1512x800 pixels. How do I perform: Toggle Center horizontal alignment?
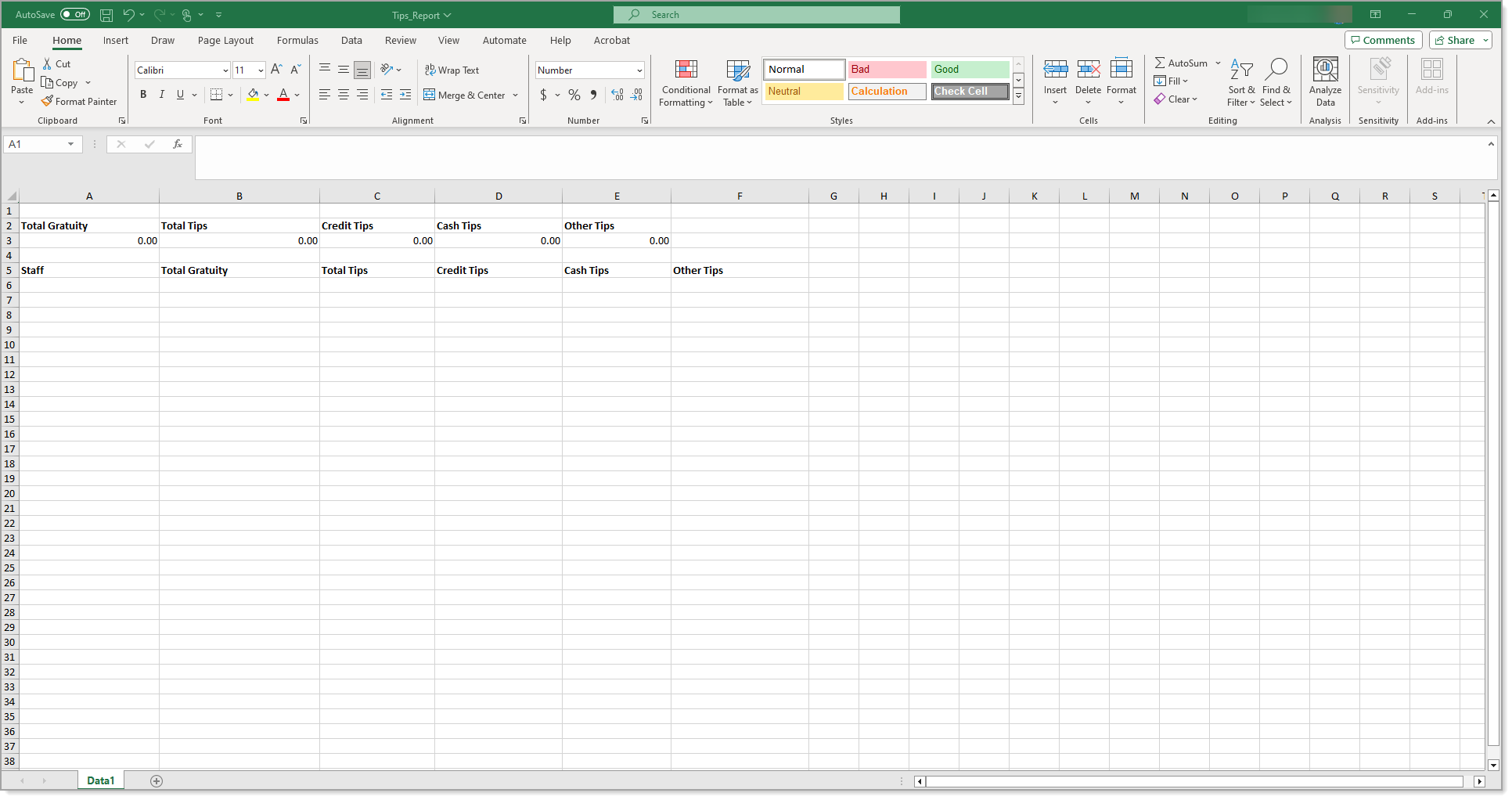344,95
